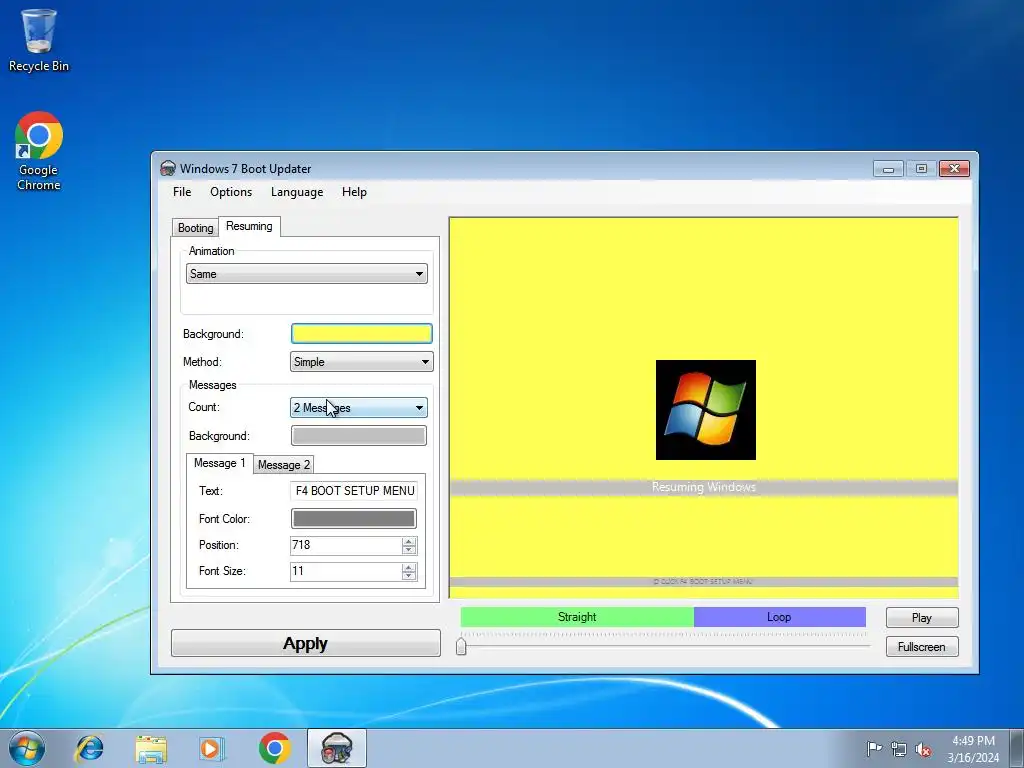Expand the Animation dropdown set to Same

(x=307, y=274)
